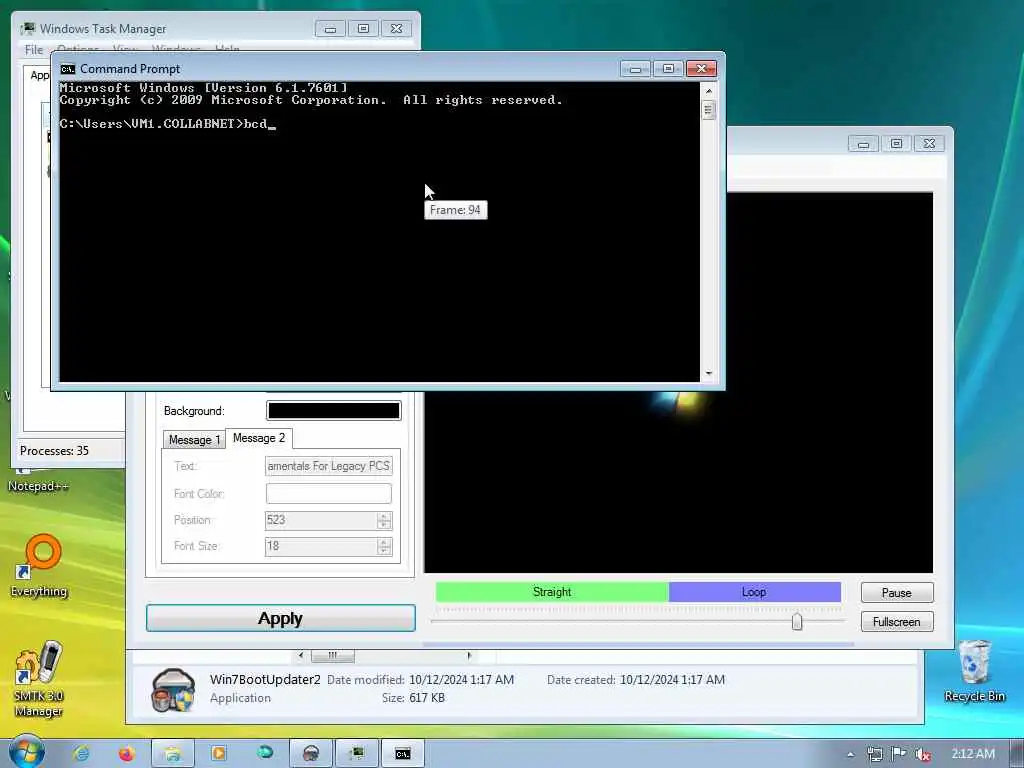Open the SMTK 3.0 Manager desktop shortcut
The image size is (1024, 768).
[38, 678]
